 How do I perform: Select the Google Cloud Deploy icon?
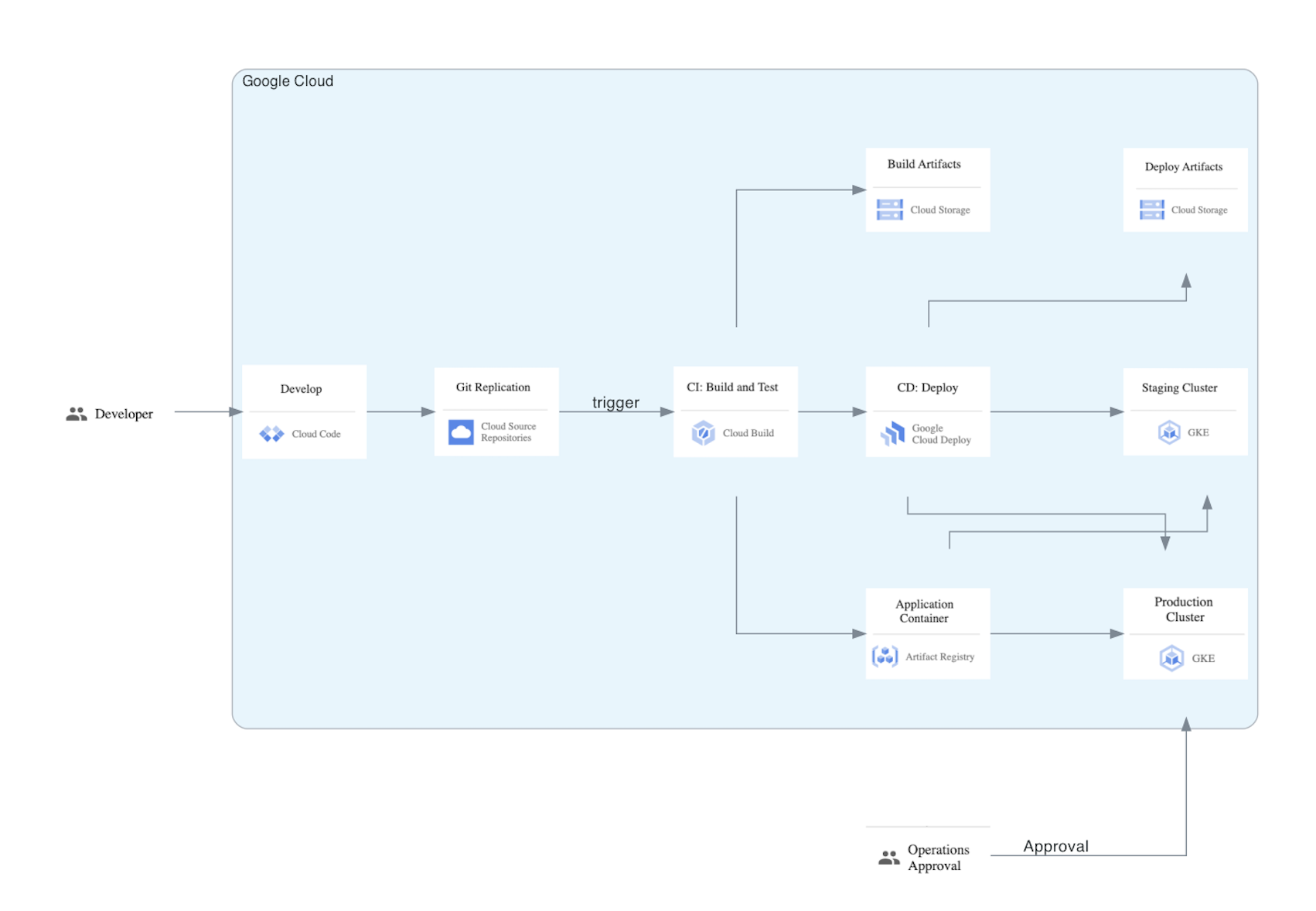click(x=893, y=433)
